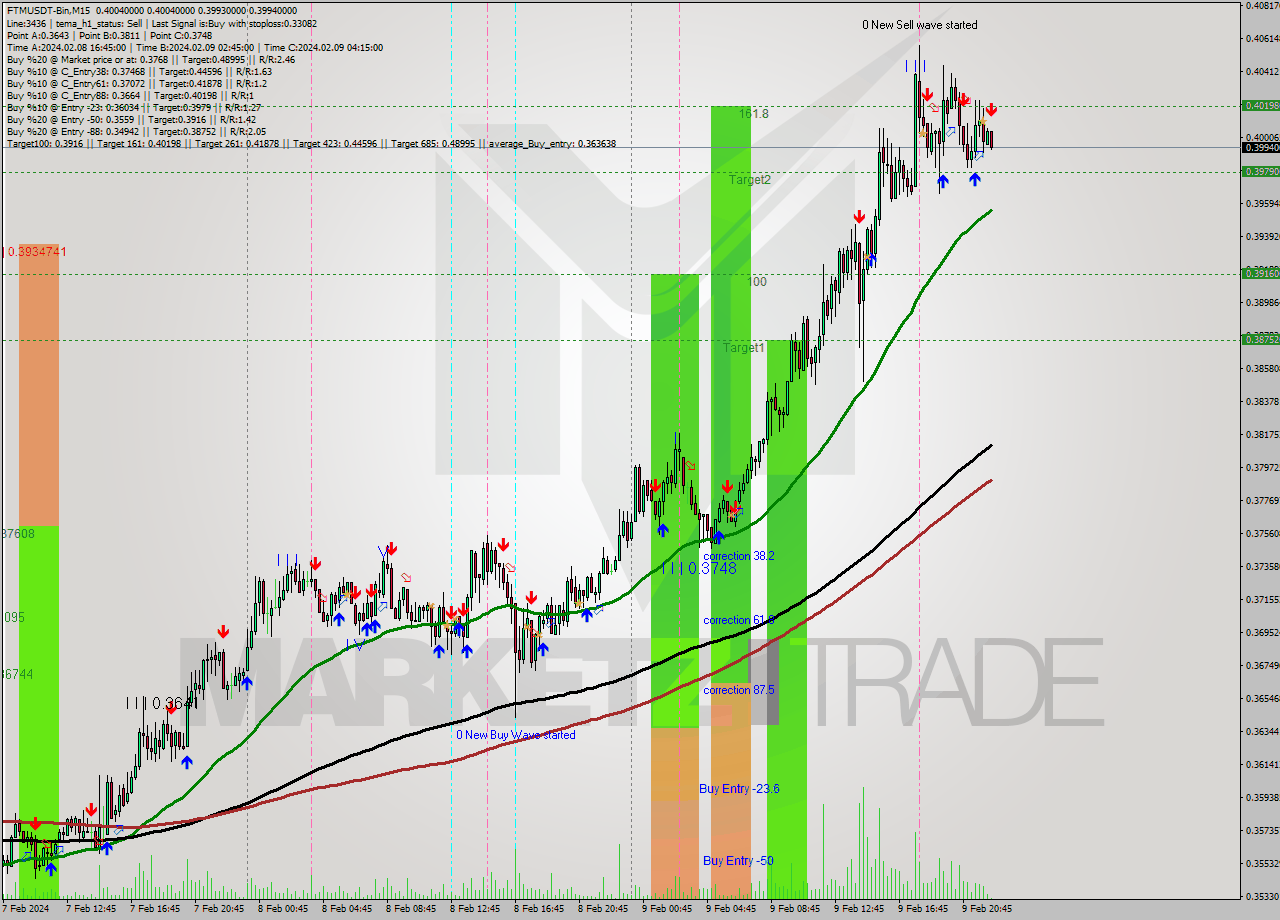Click the 0.36344 price axis label
1280x920 pixels.
point(1262,731)
